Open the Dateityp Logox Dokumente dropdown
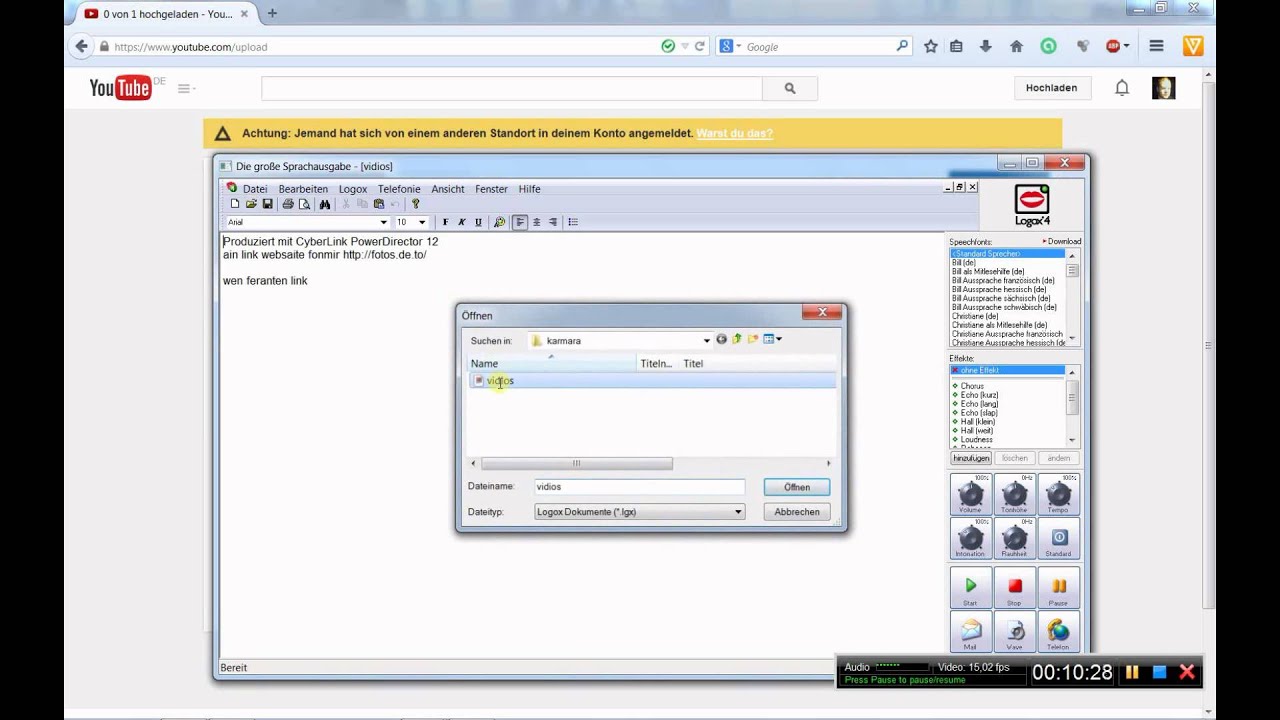This screenshot has height=720, width=1280. (x=738, y=512)
